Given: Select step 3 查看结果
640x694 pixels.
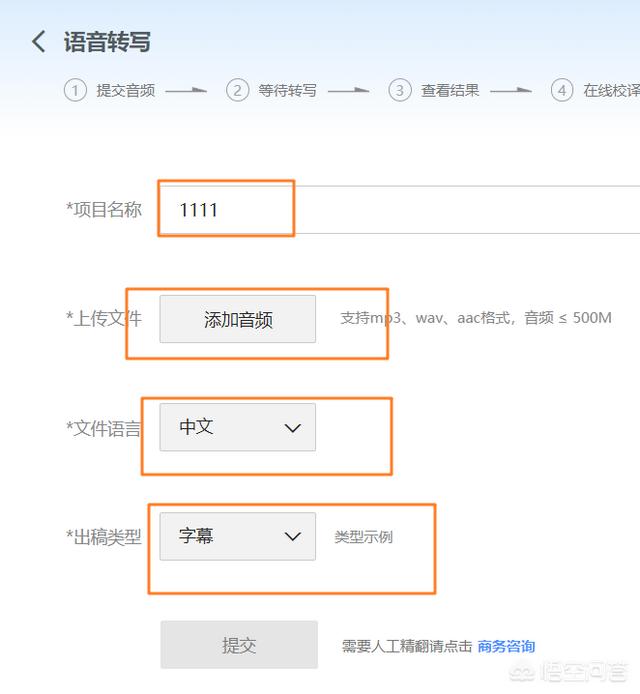Looking at the screenshot, I should [434, 90].
